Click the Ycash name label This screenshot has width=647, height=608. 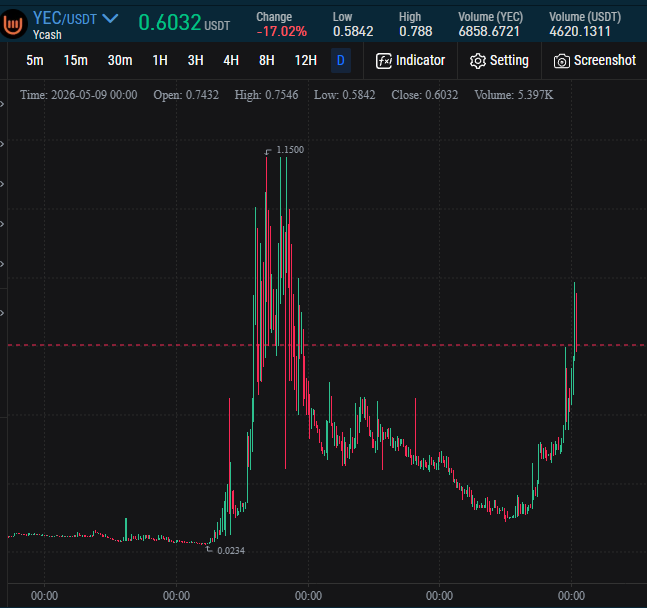coord(47,35)
